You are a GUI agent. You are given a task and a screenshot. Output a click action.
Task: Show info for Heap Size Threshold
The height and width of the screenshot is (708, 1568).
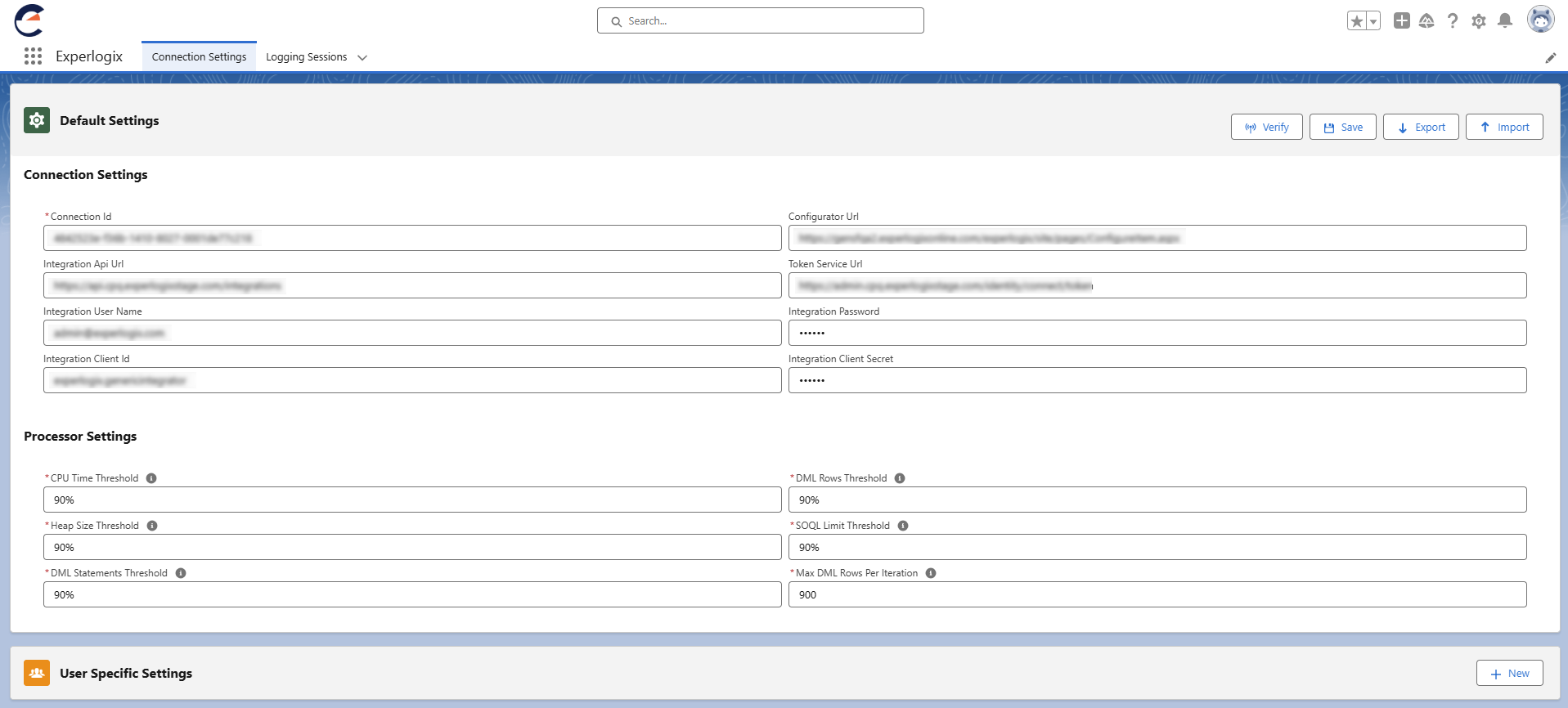point(152,526)
